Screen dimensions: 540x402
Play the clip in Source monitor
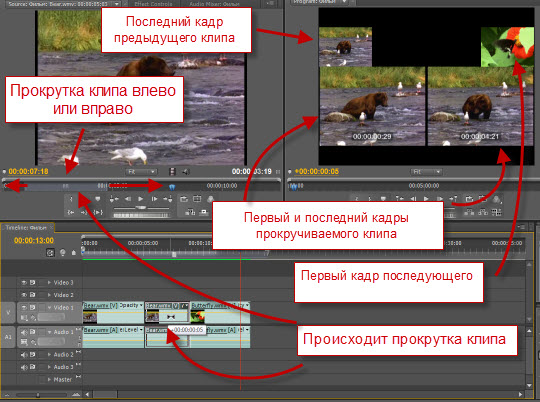(141, 199)
